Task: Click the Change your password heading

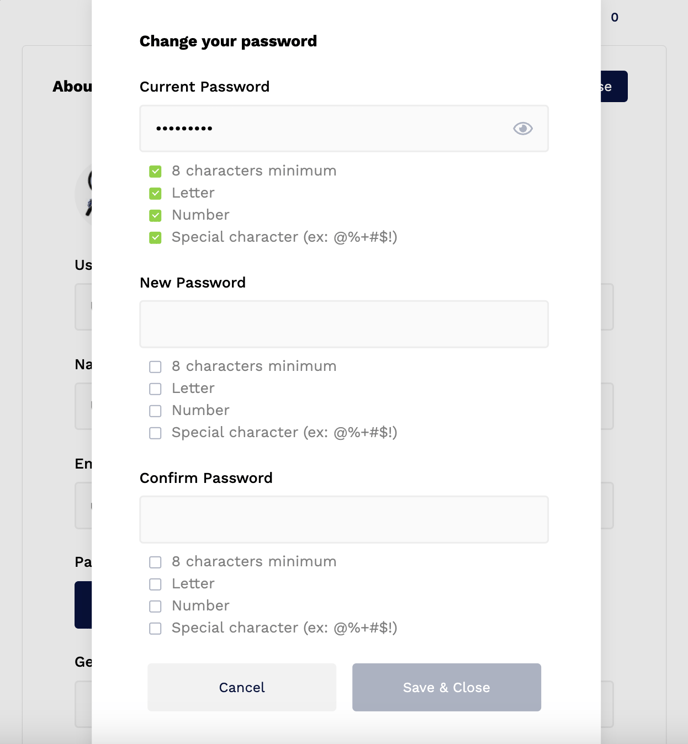Action: (x=228, y=41)
